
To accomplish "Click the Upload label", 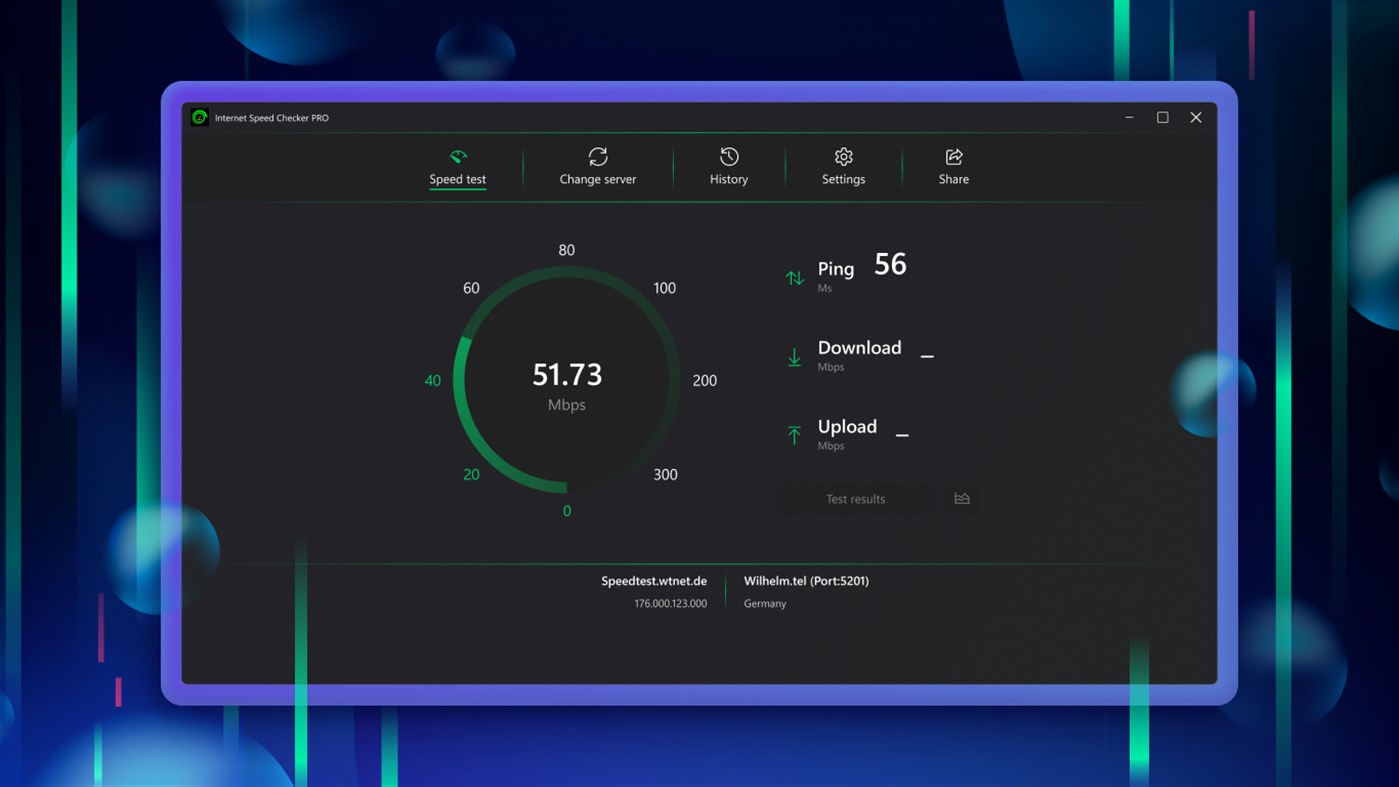I will click(847, 426).
